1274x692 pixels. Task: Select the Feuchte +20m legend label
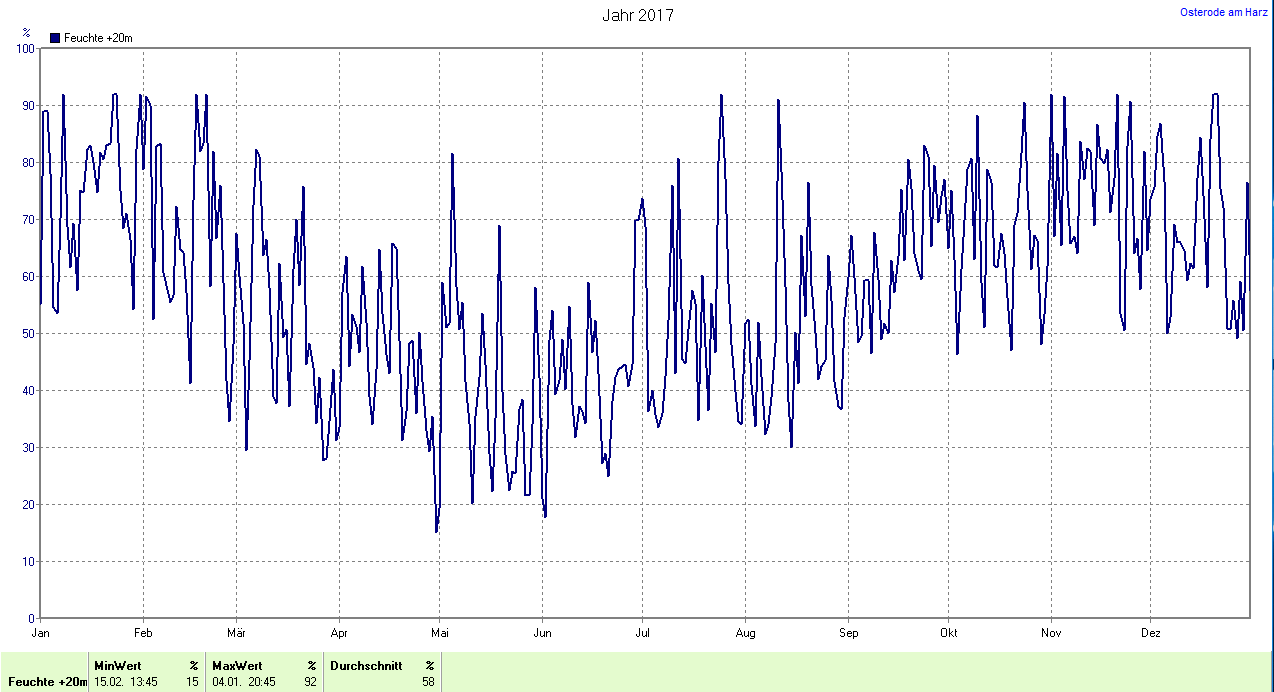coord(98,38)
